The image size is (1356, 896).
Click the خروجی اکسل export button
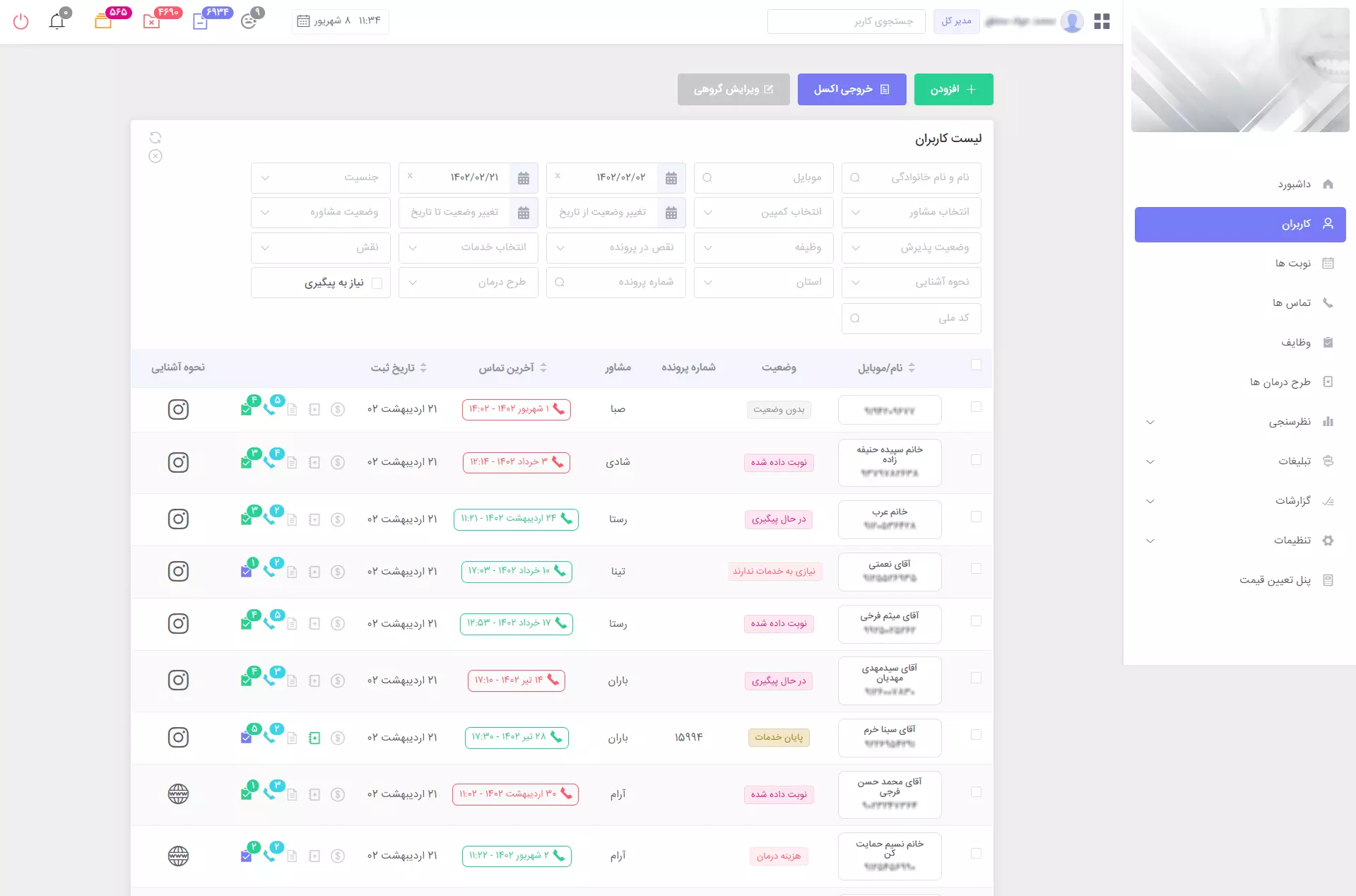(851, 89)
